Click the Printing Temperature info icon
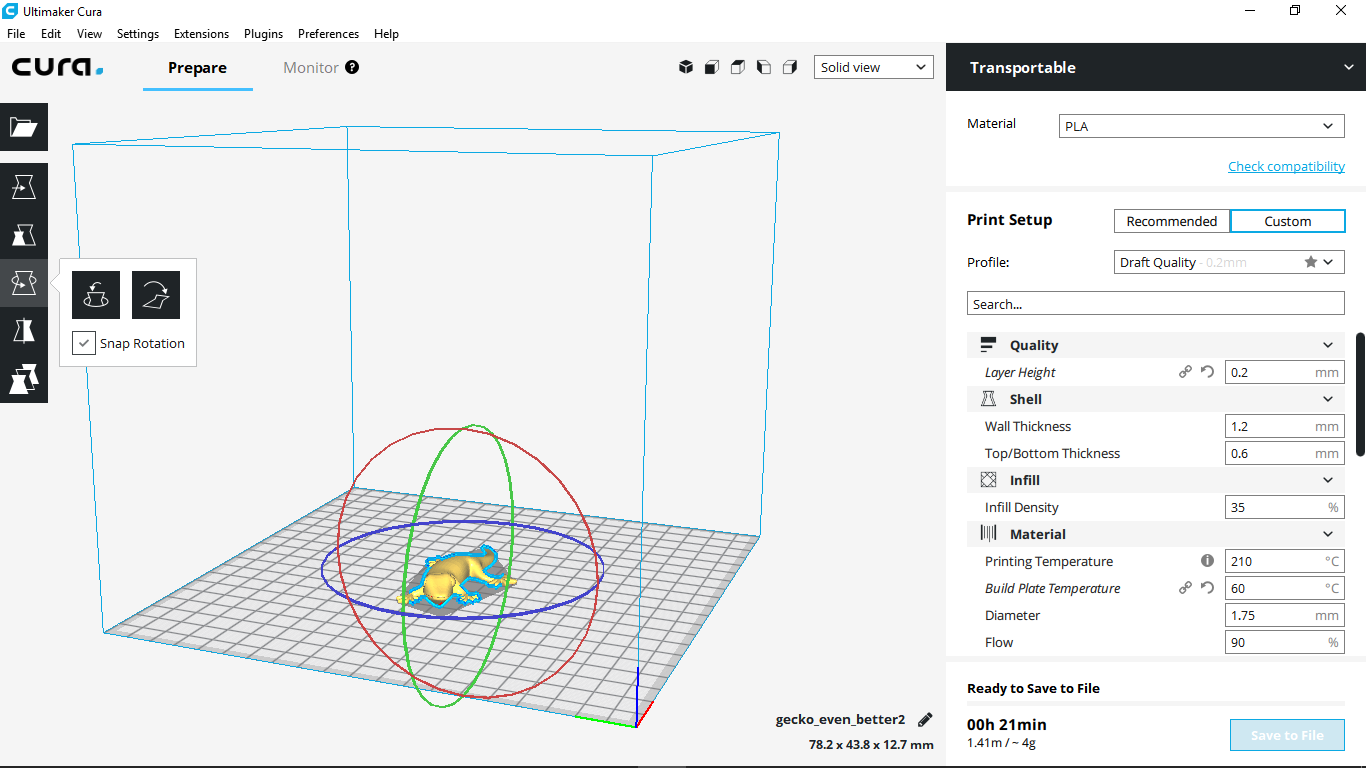 pos(1207,561)
